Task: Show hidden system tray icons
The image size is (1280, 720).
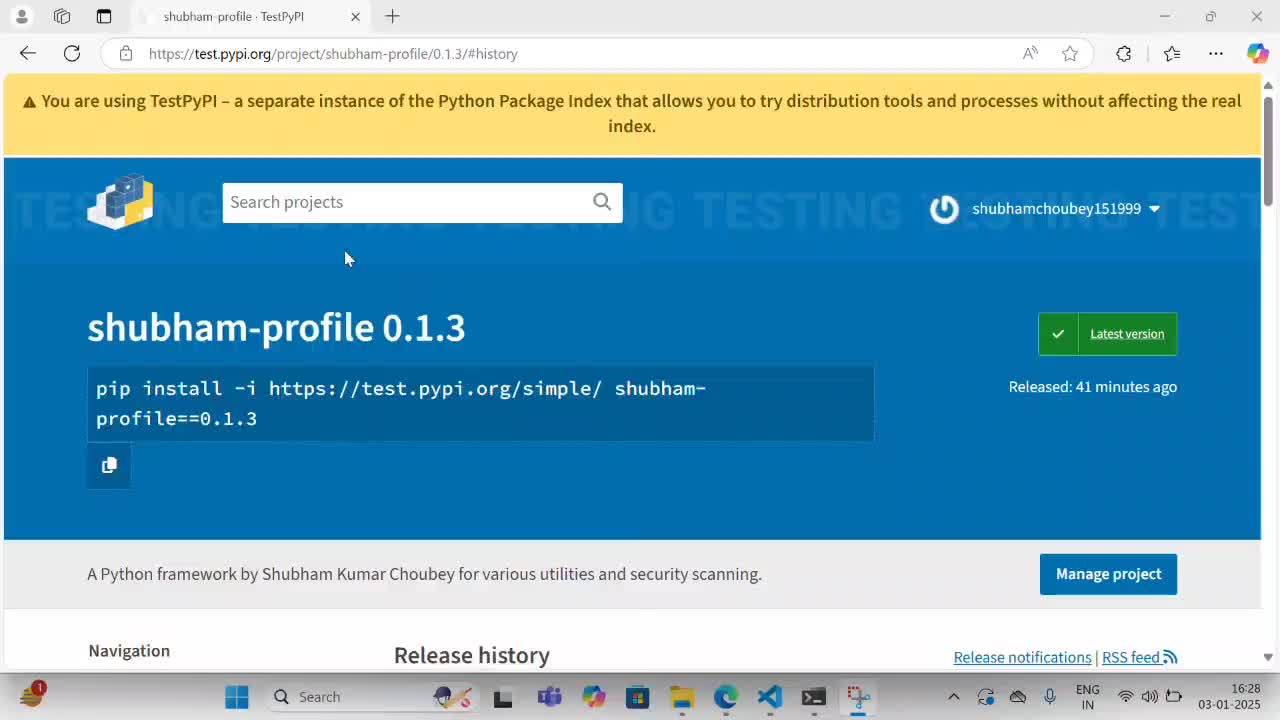Action: coord(953,697)
